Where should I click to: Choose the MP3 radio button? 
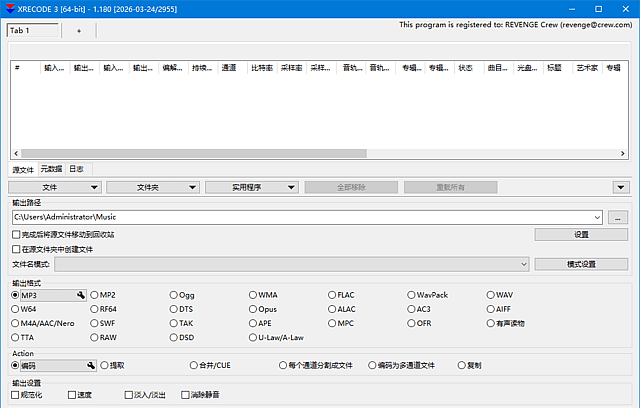point(15,295)
